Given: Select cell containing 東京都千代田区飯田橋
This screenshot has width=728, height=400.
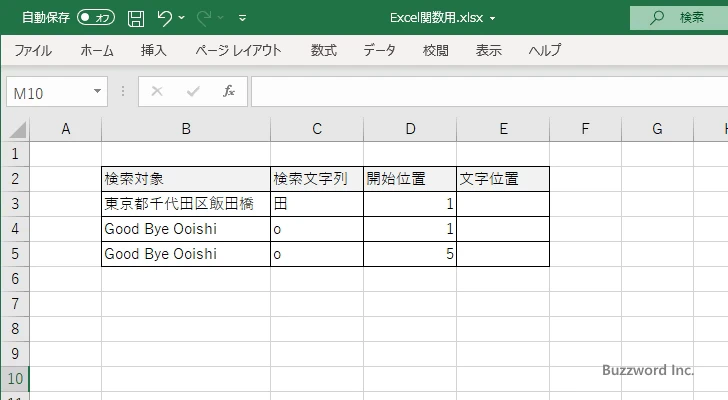Looking at the screenshot, I should 186,204.
